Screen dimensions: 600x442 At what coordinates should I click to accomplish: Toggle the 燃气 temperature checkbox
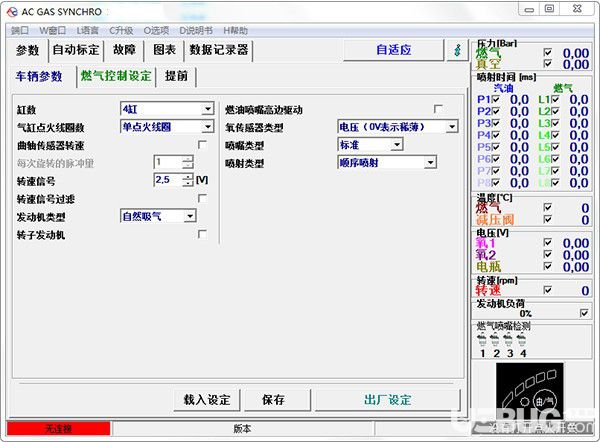548,207
